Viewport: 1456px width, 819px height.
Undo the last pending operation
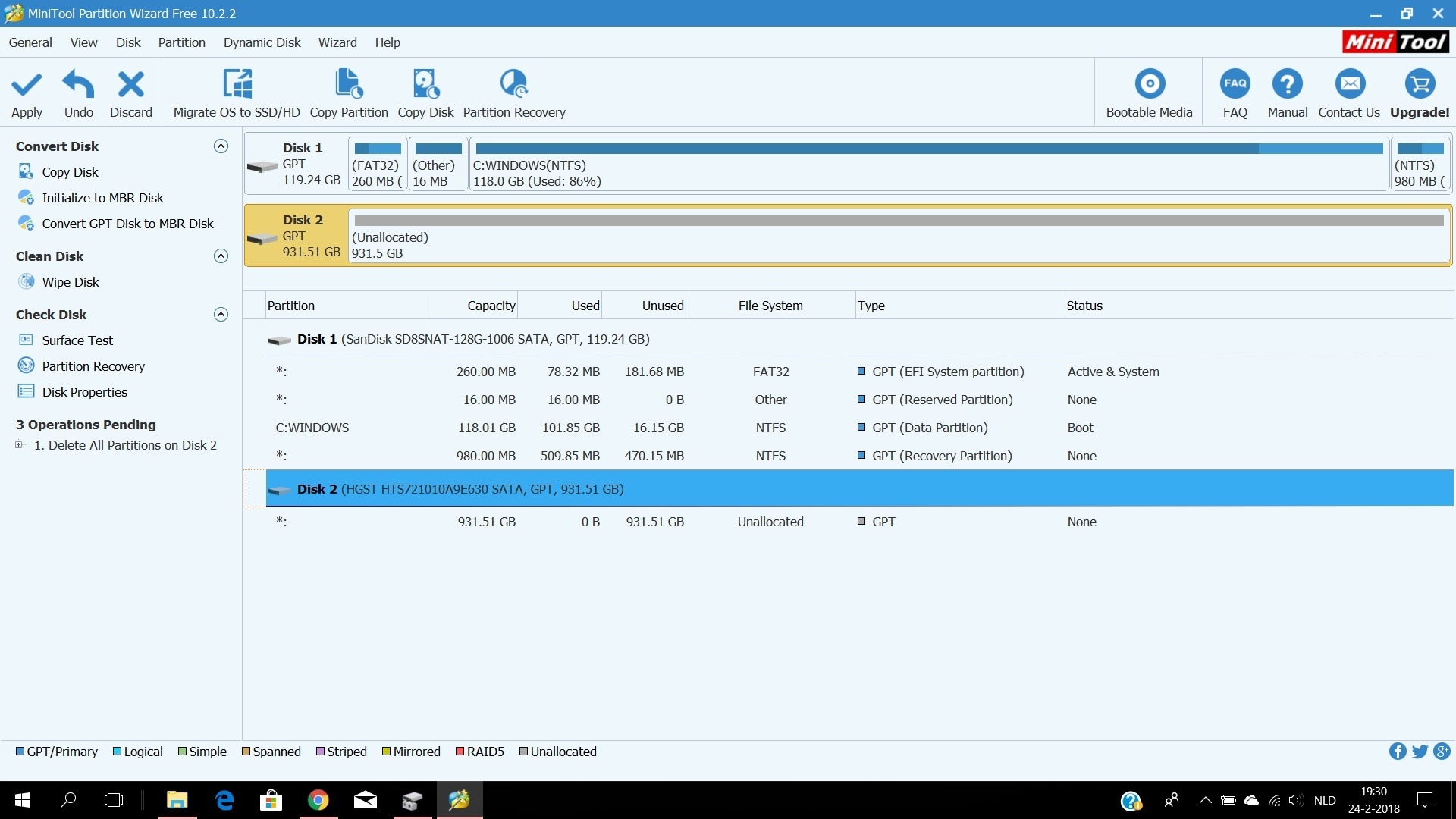click(79, 94)
